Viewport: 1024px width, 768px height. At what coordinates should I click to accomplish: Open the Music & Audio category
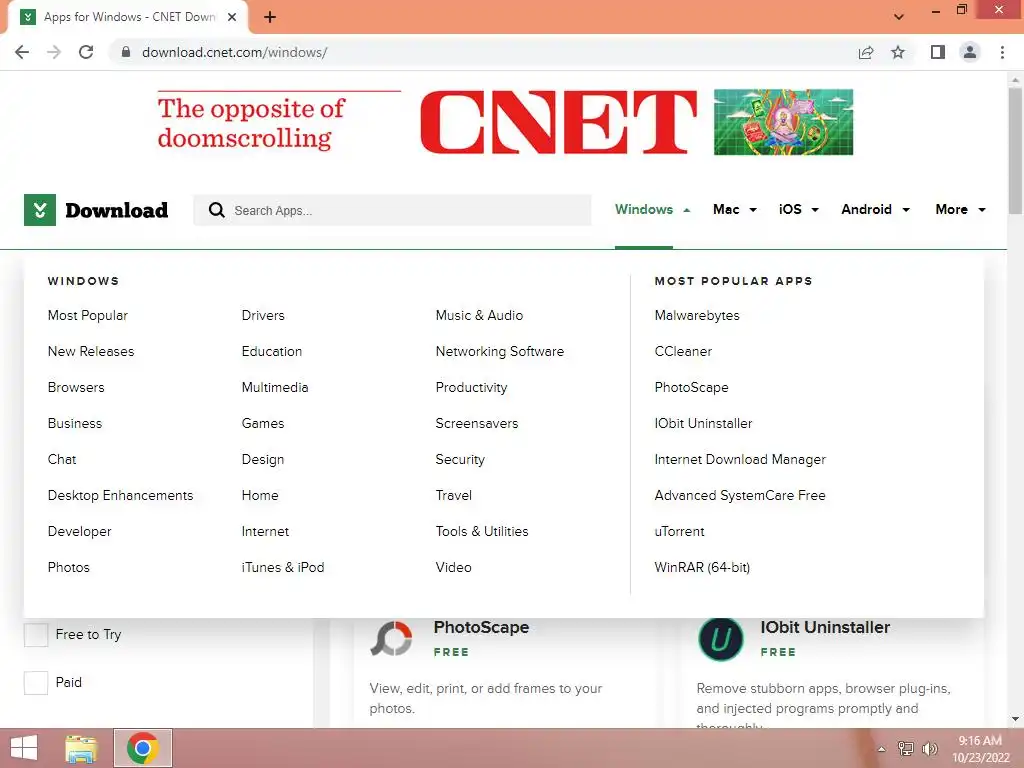coord(479,315)
